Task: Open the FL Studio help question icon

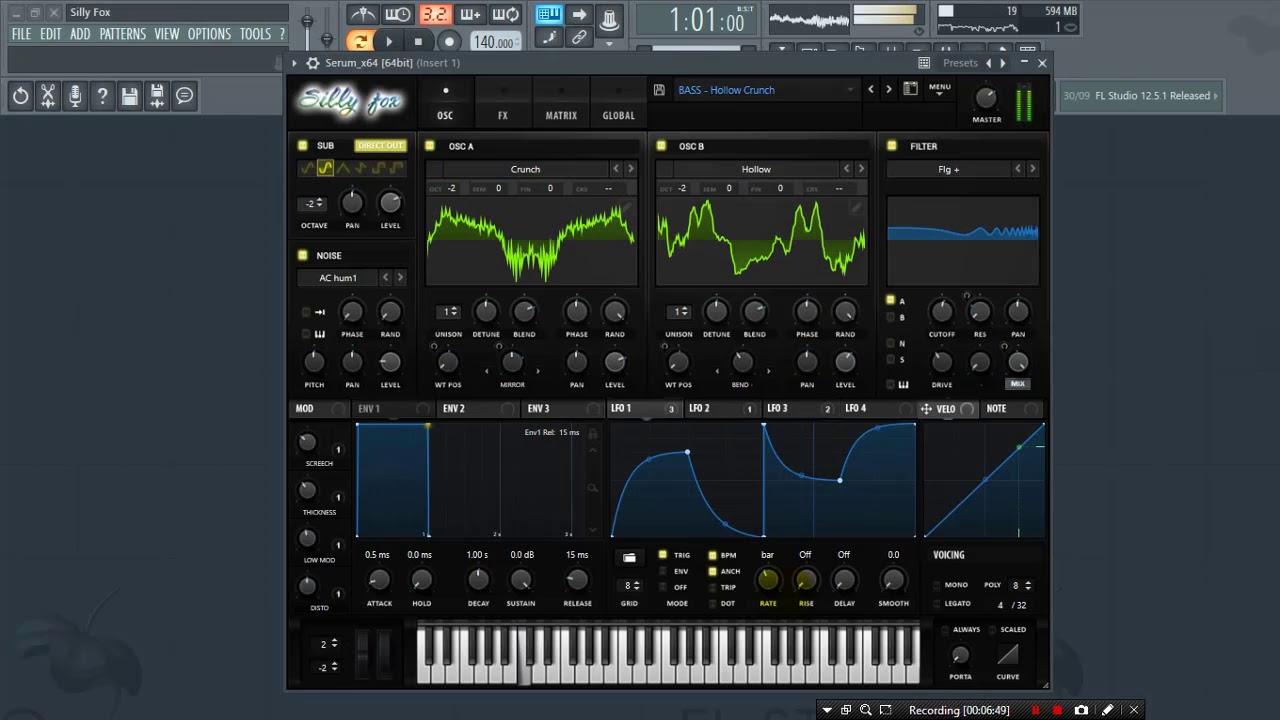Action: point(102,96)
